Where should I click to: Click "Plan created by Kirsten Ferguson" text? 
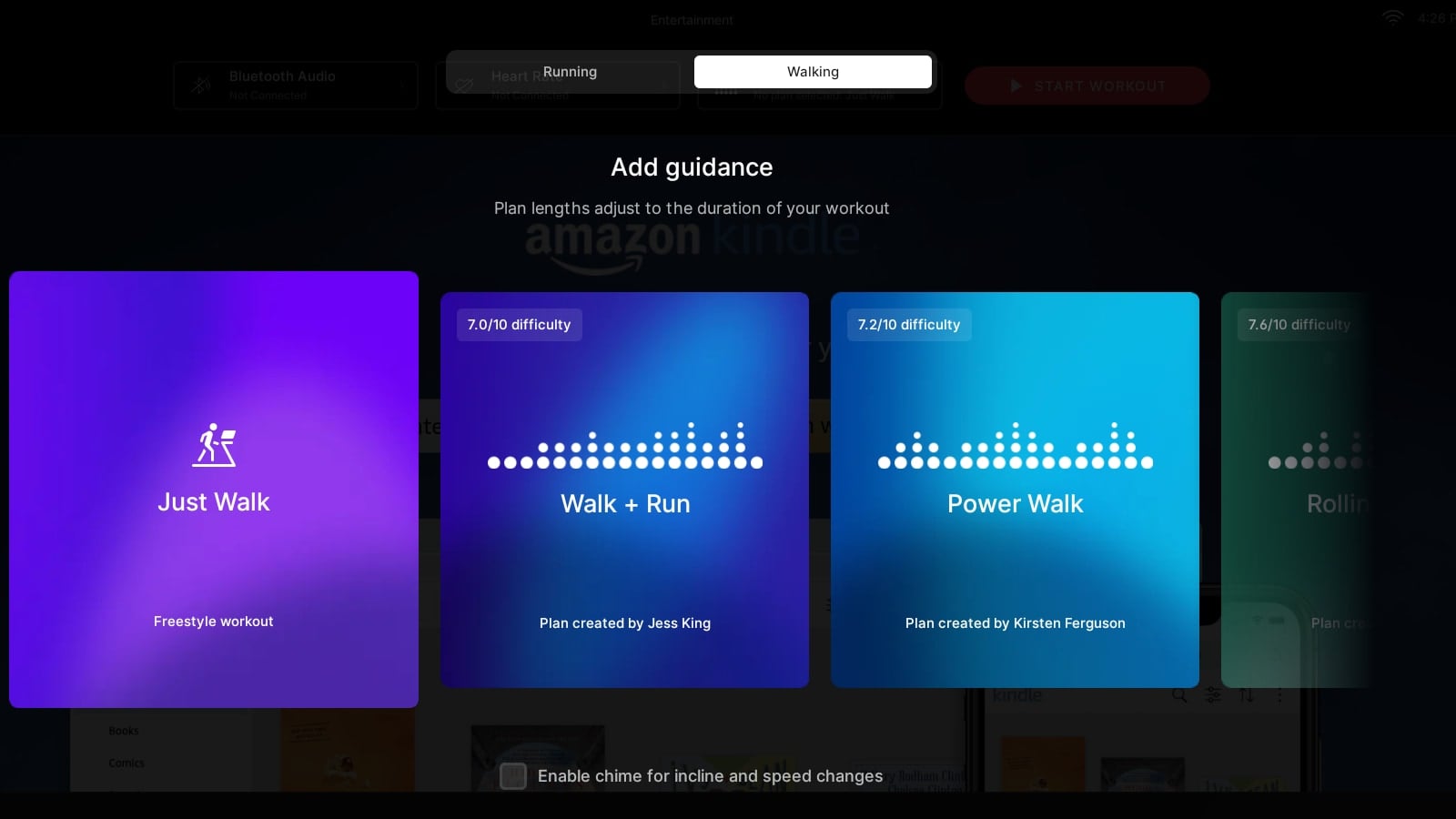1016,623
